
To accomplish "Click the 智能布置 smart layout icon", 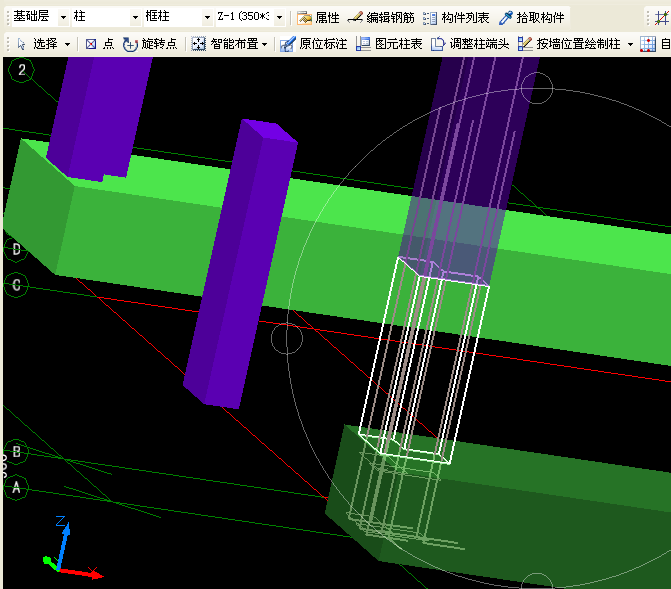I will coord(198,44).
